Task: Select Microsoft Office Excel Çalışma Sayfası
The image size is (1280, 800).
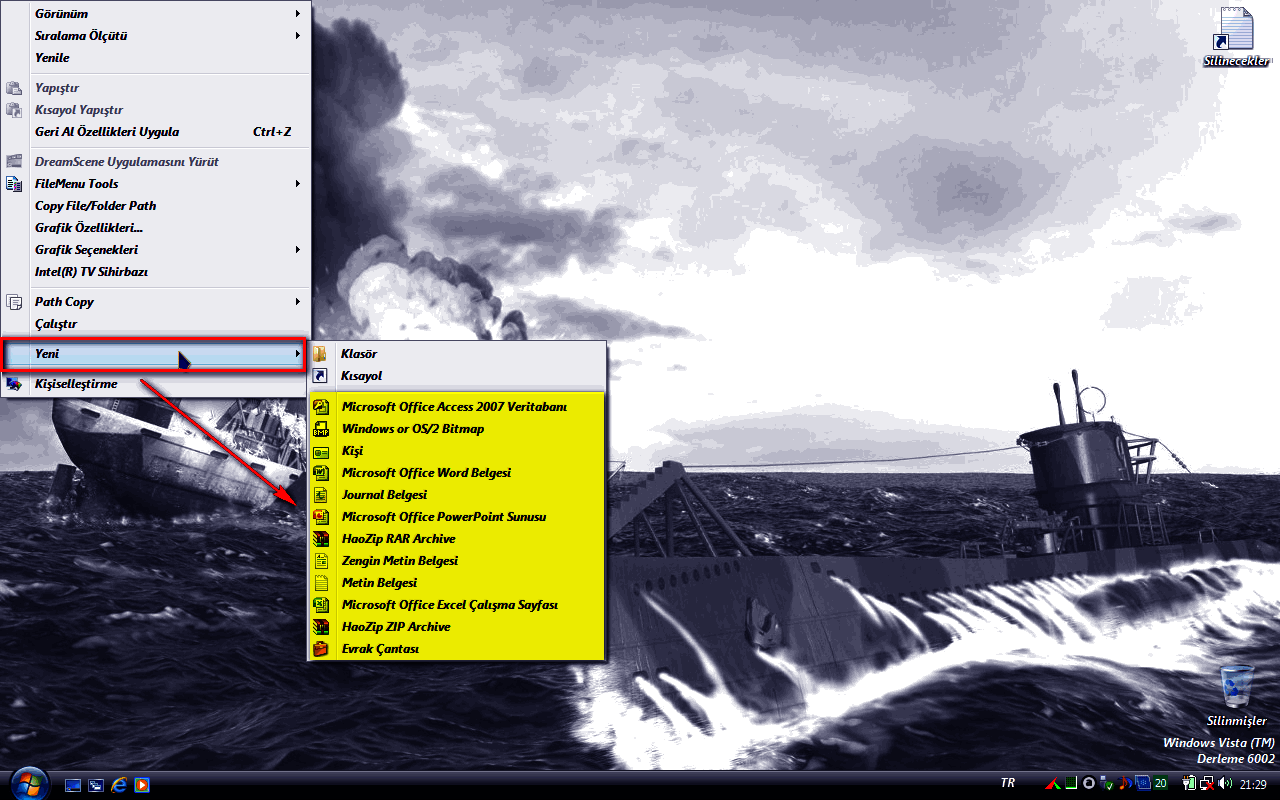Action: pos(456,605)
